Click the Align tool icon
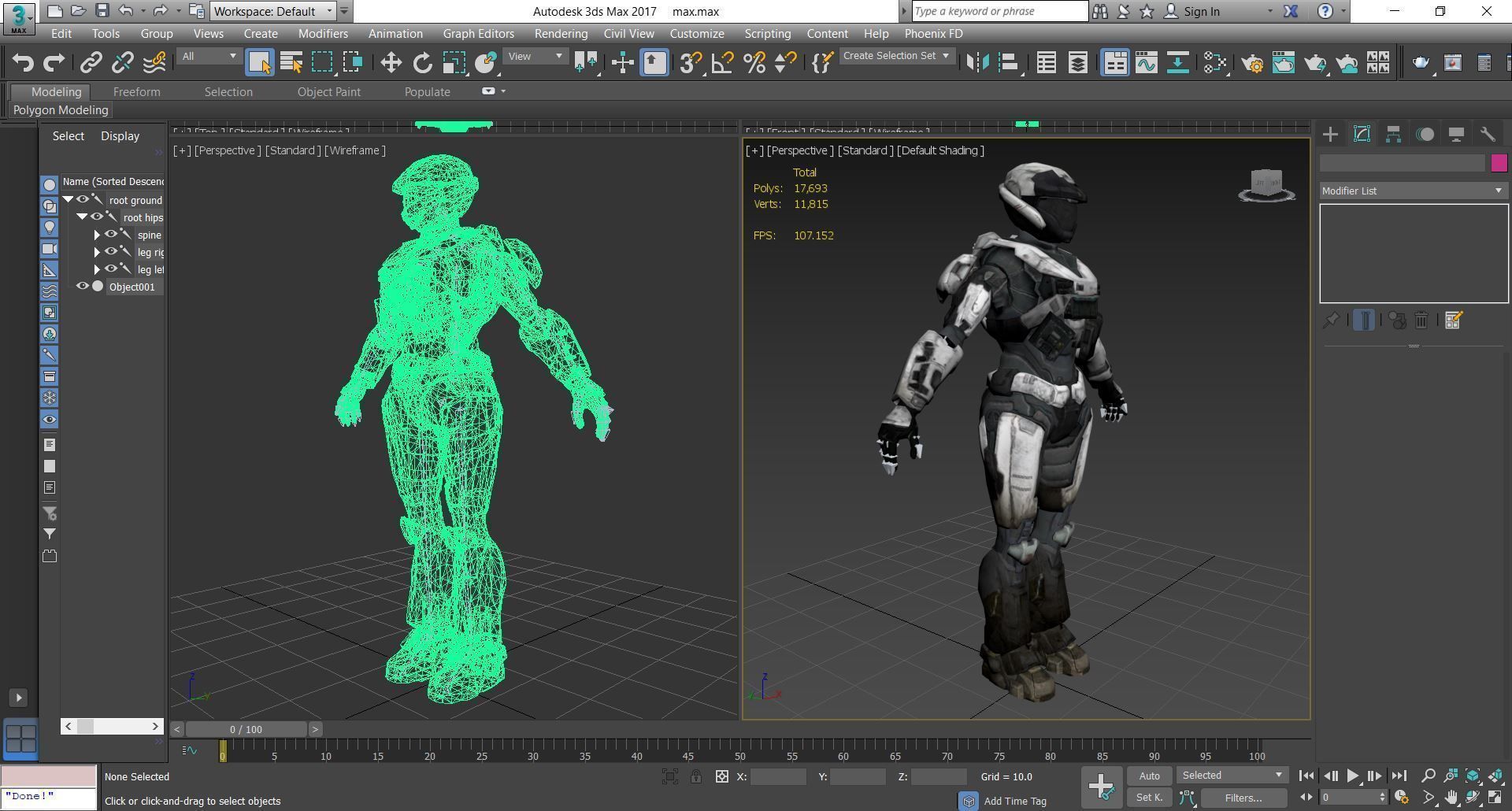1512x811 pixels. pos(1009,62)
